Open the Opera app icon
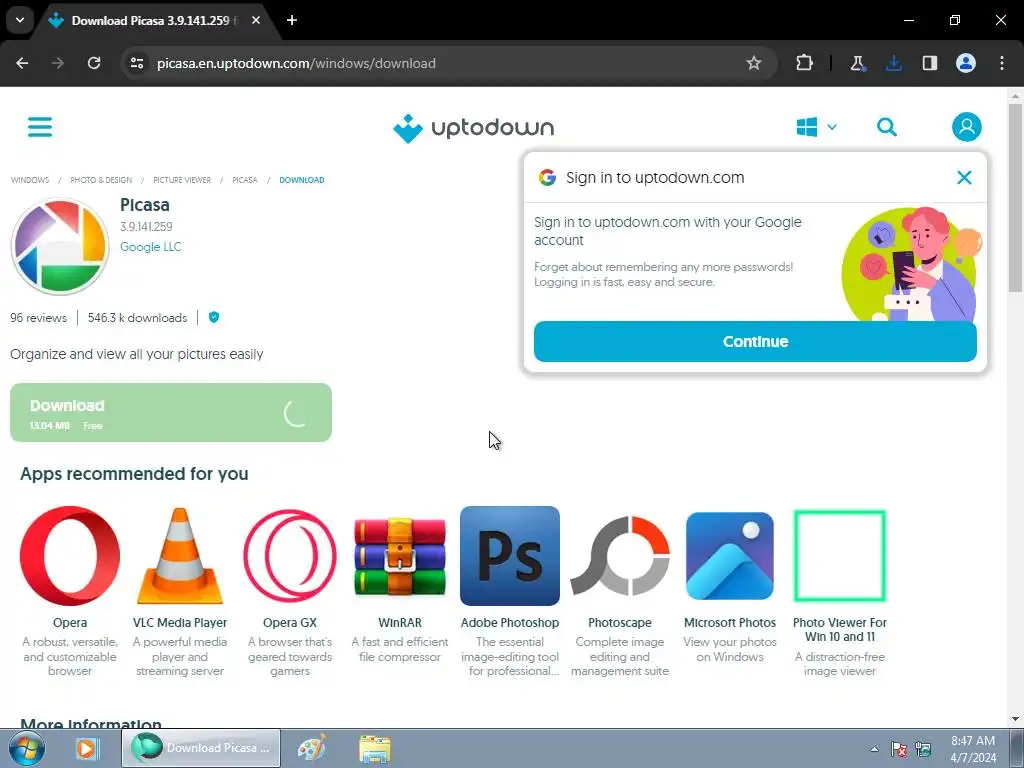The image size is (1024, 768). point(70,556)
